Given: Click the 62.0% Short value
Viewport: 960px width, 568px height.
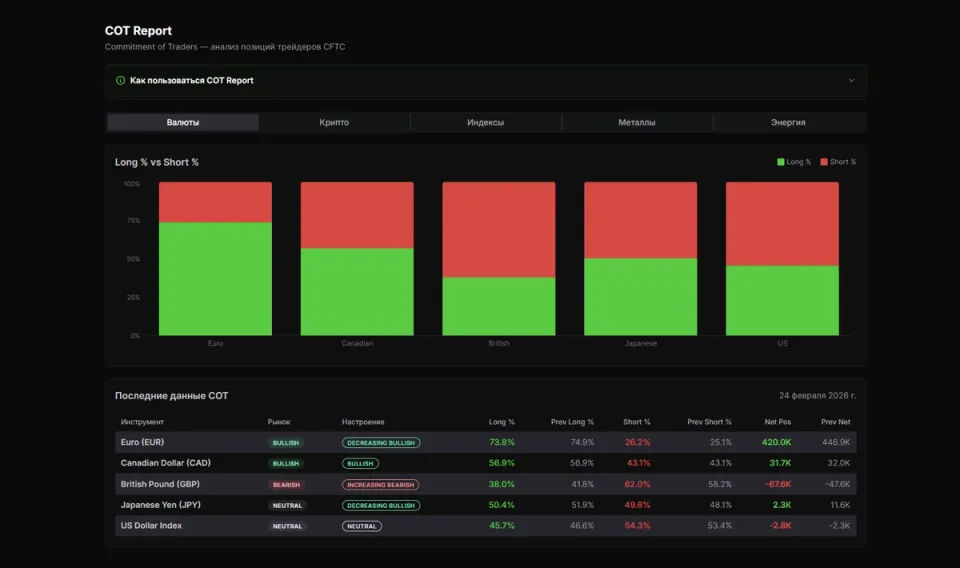Looking at the screenshot, I should pyautogui.click(x=637, y=484).
